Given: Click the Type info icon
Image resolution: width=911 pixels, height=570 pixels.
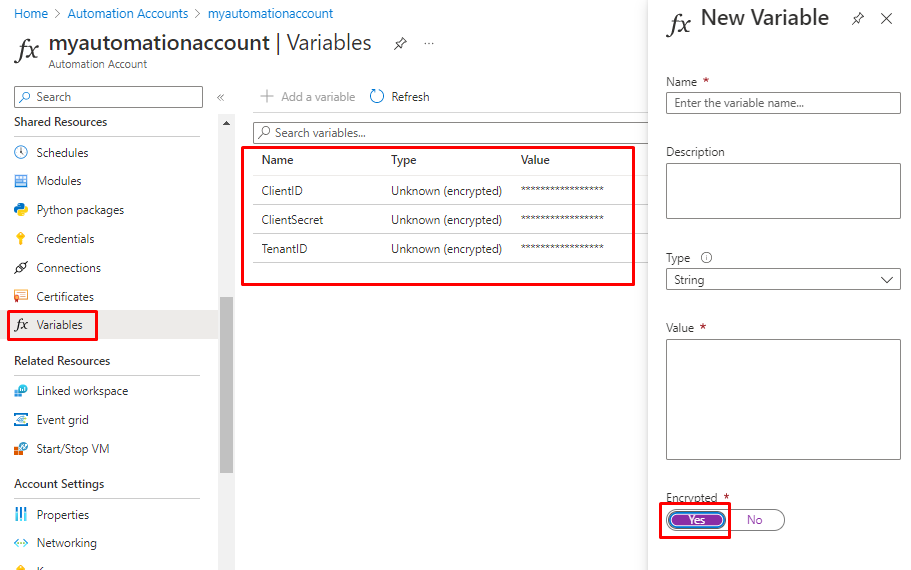Looking at the screenshot, I should (707, 258).
